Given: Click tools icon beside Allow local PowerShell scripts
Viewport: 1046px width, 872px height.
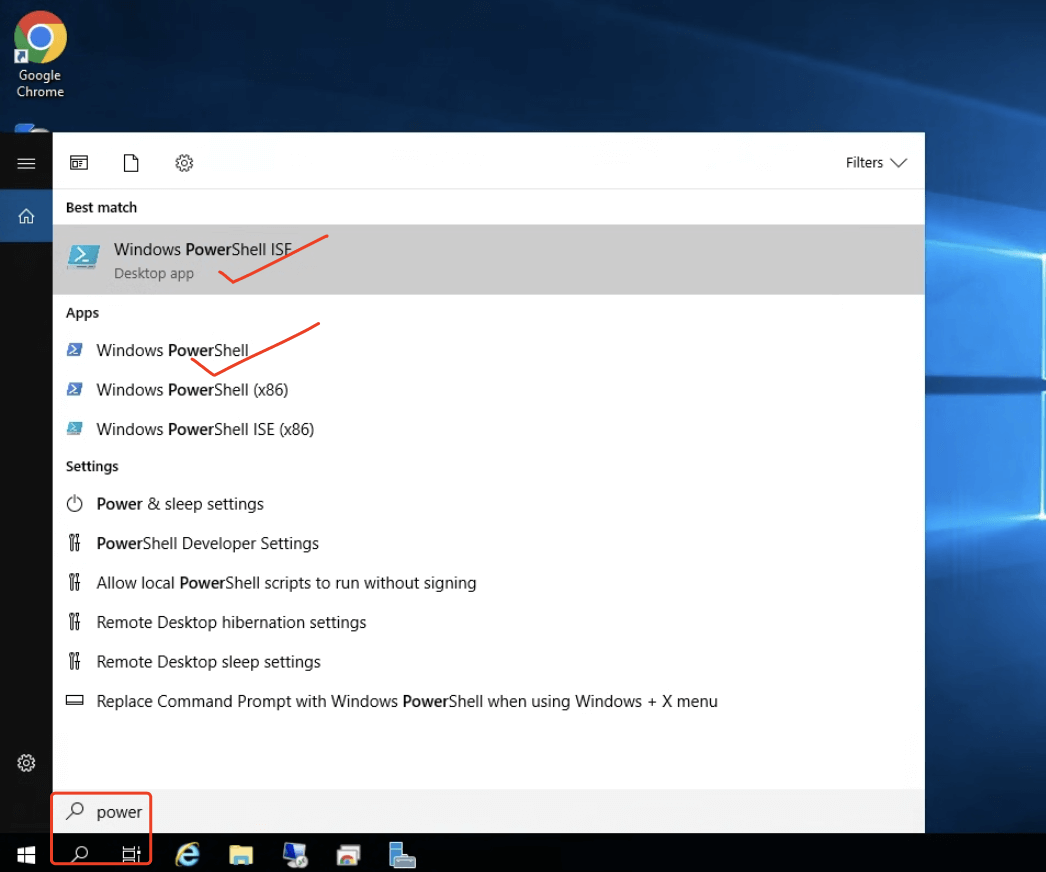Looking at the screenshot, I should [75, 582].
